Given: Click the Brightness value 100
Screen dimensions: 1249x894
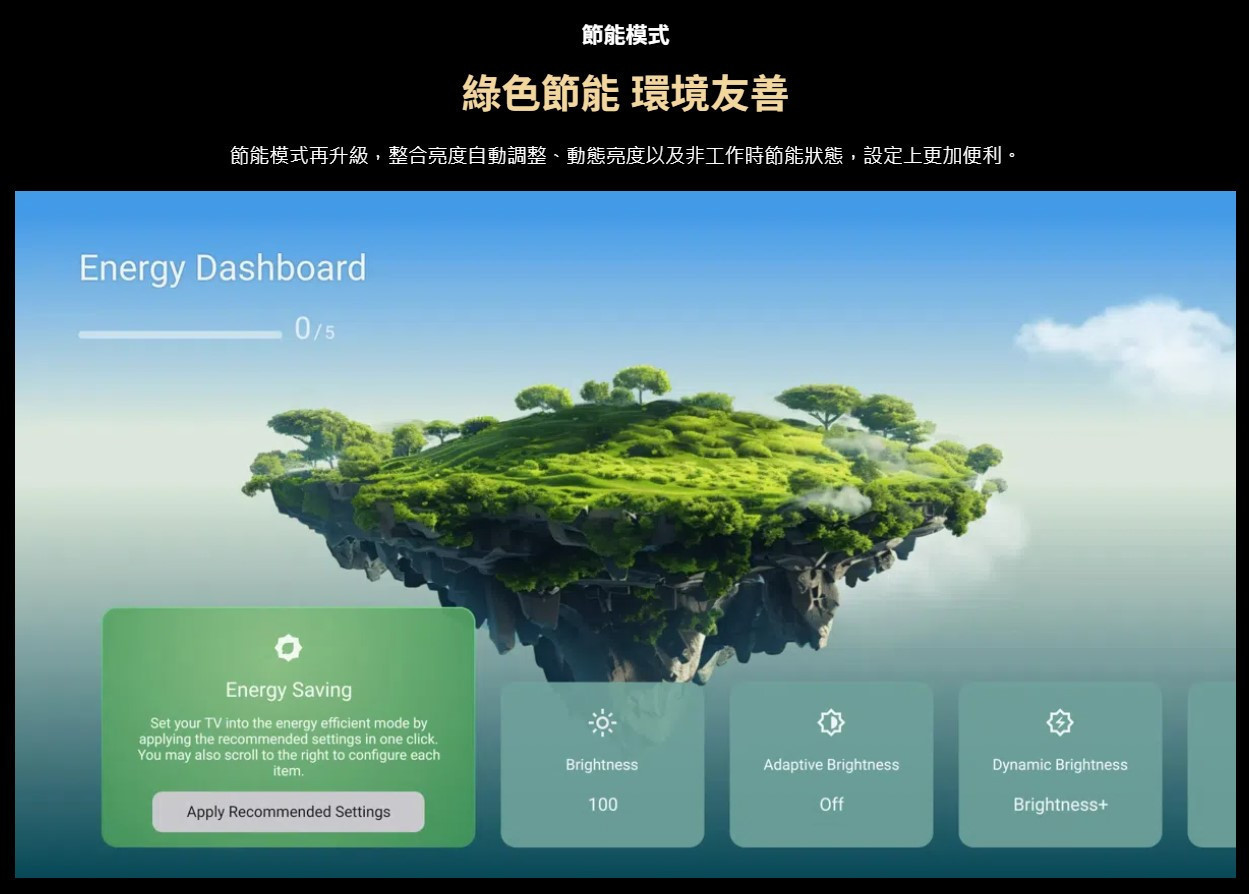Looking at the screenshot, I should point(602,805).
